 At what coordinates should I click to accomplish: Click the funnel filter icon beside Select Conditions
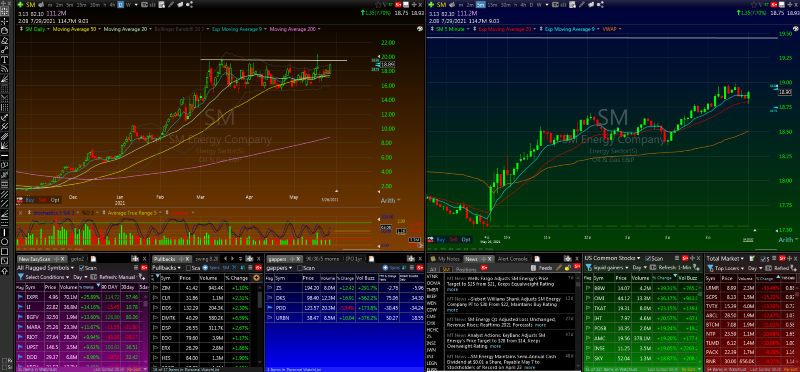[x=20, y=277]
